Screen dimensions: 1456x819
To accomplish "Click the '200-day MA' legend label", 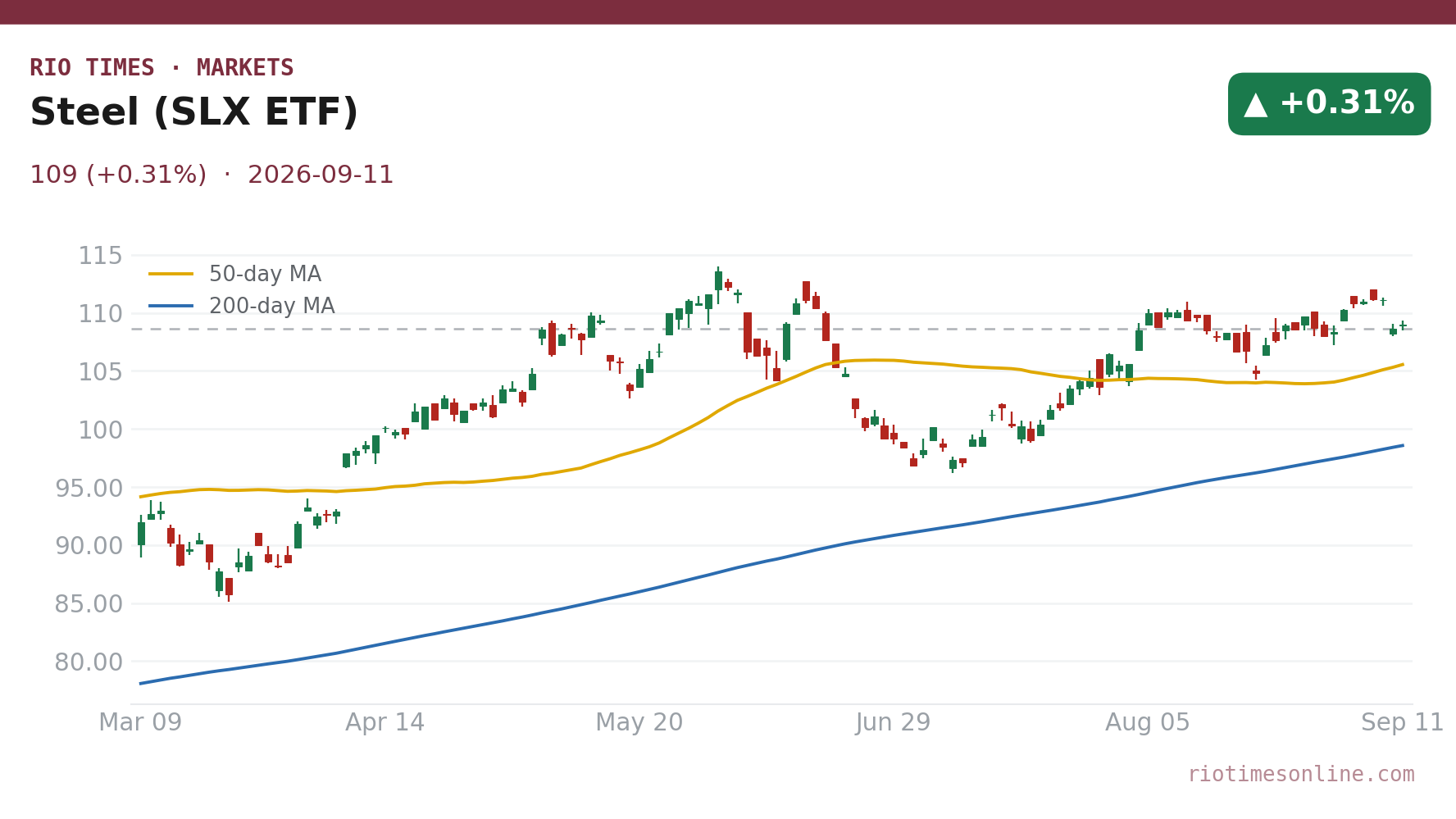I will pos(271,307).
